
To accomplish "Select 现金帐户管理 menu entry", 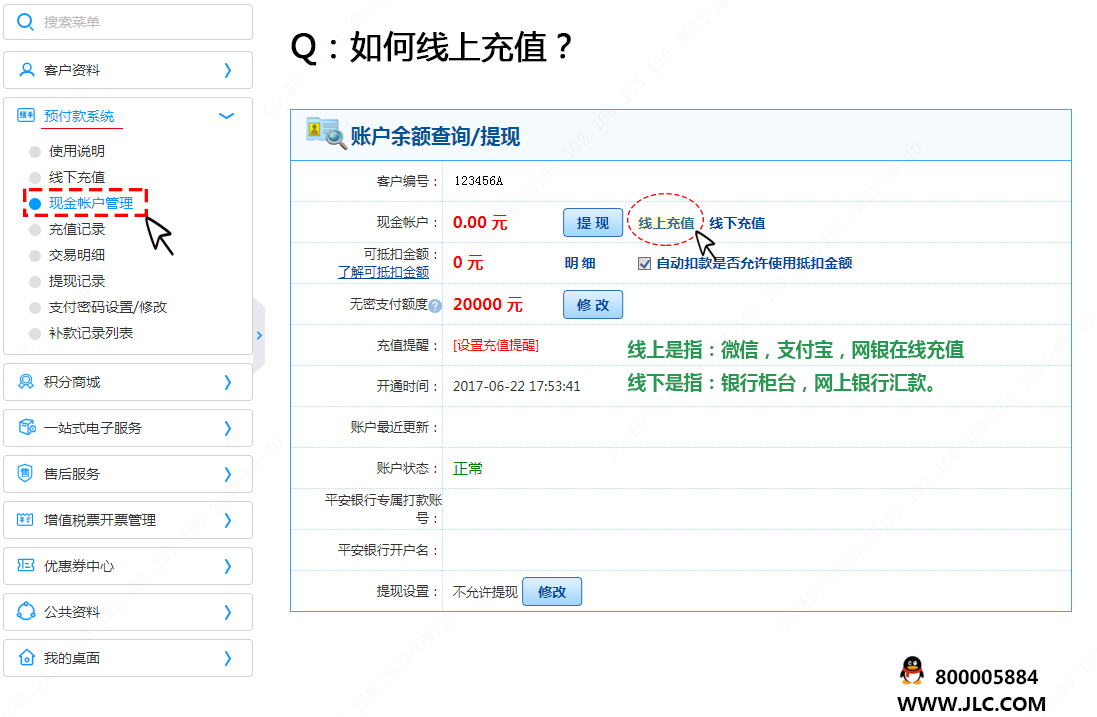I will 90,203.
